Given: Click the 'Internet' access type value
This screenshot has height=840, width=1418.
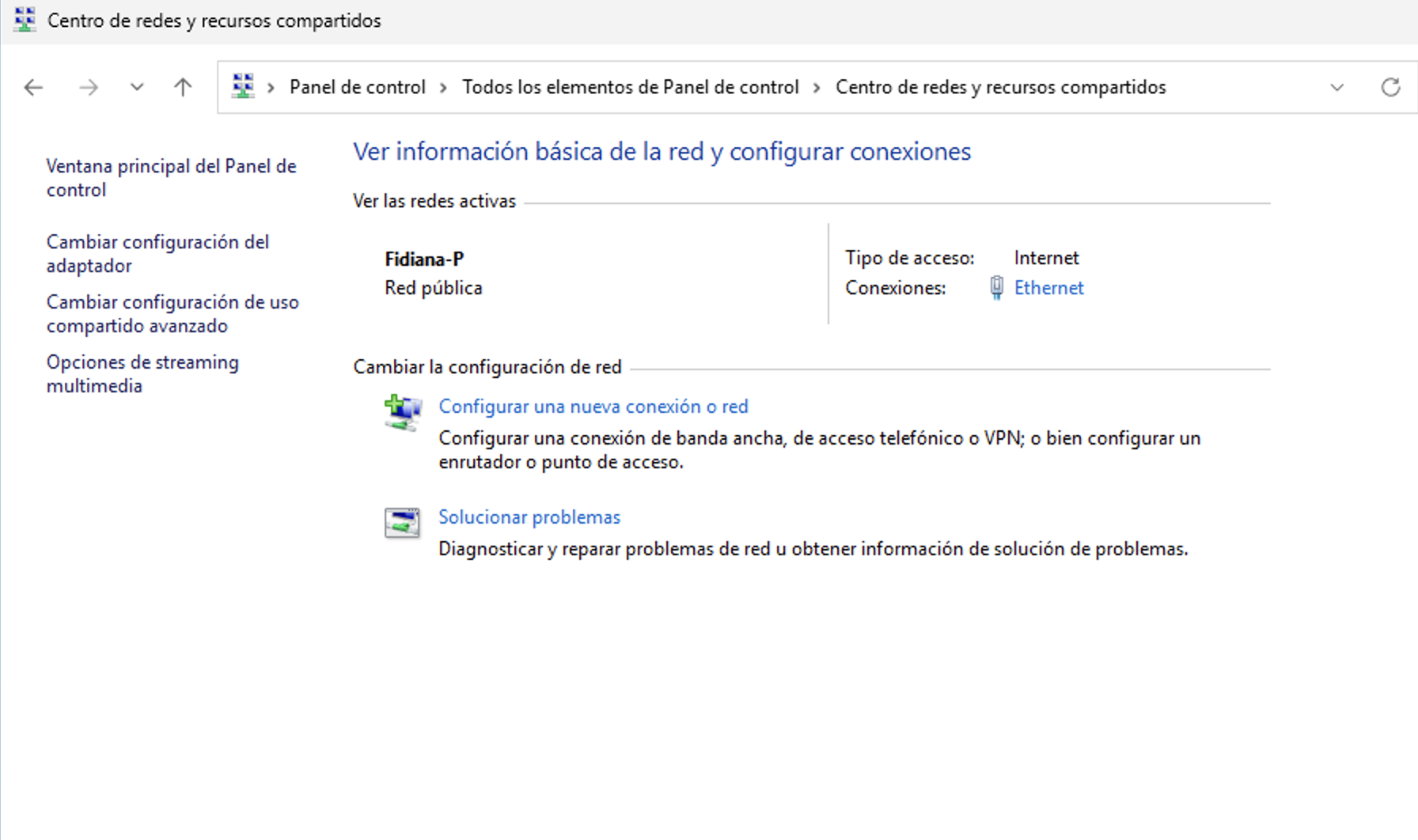Looking at the screenshot, I should 1046,258.
